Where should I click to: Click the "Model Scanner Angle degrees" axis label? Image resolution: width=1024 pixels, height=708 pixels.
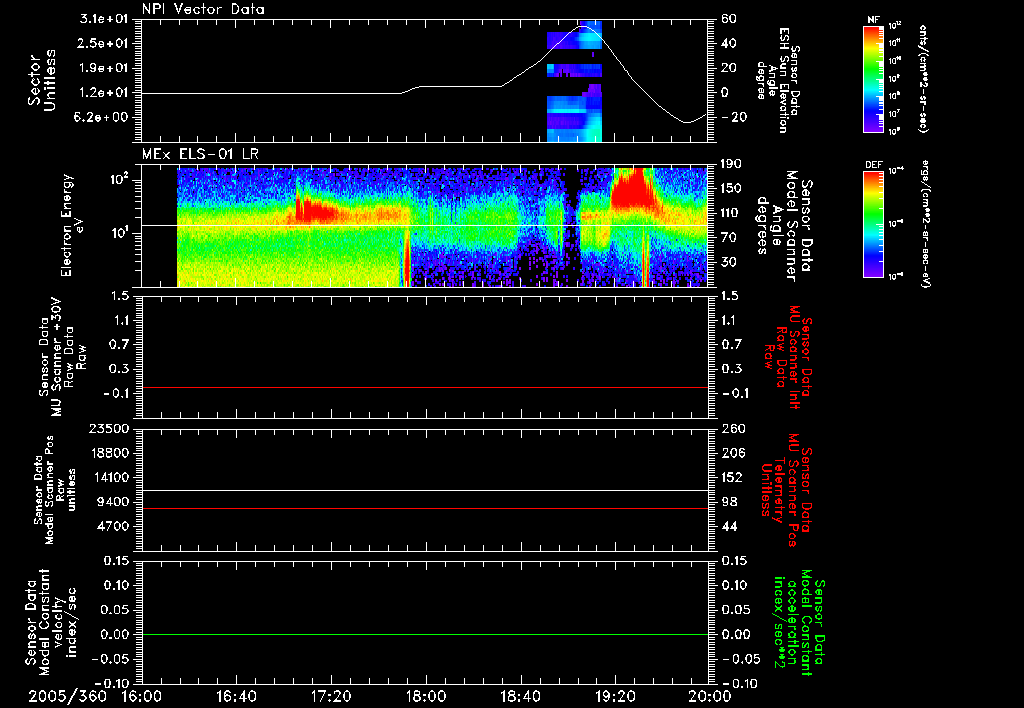784,225
